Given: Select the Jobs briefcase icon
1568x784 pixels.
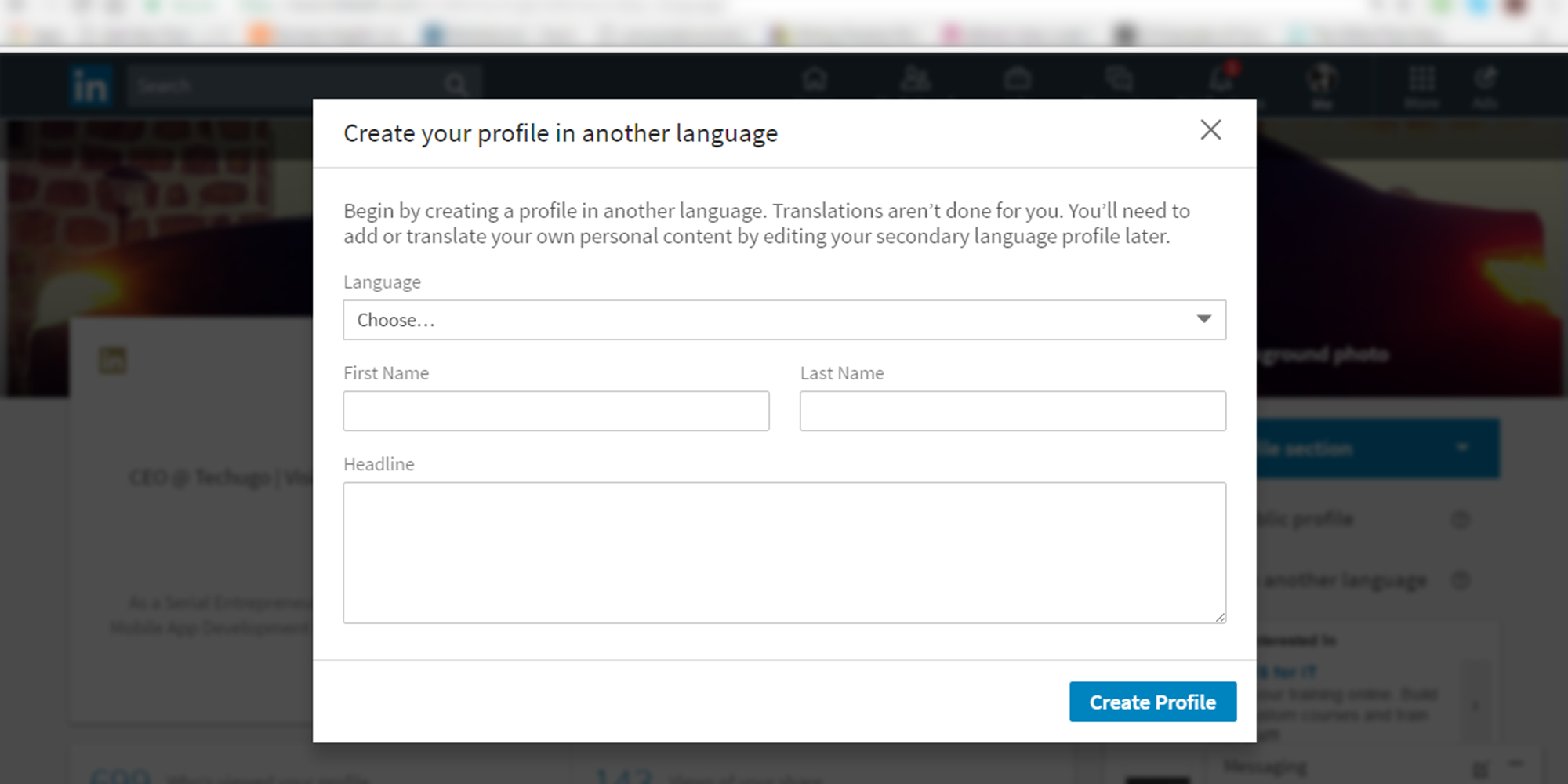Looking at the screenshot, I should 1018,78.
